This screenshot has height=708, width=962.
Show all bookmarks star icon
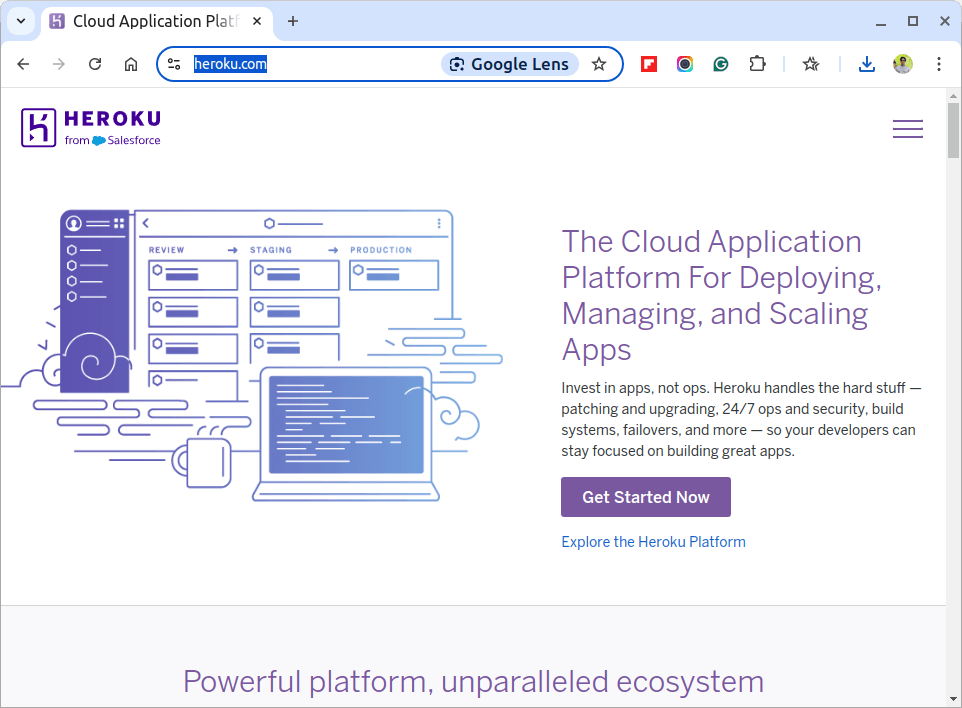[x=811, y=64]
